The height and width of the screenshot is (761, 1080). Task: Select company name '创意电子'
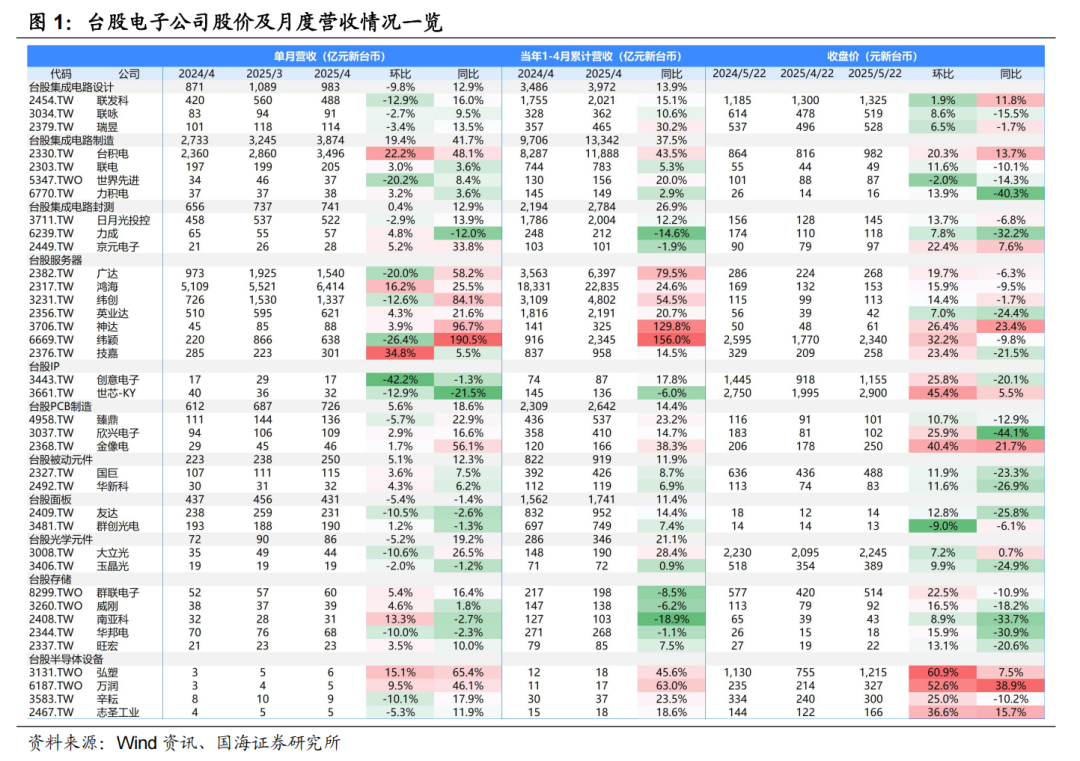point(118,379)
